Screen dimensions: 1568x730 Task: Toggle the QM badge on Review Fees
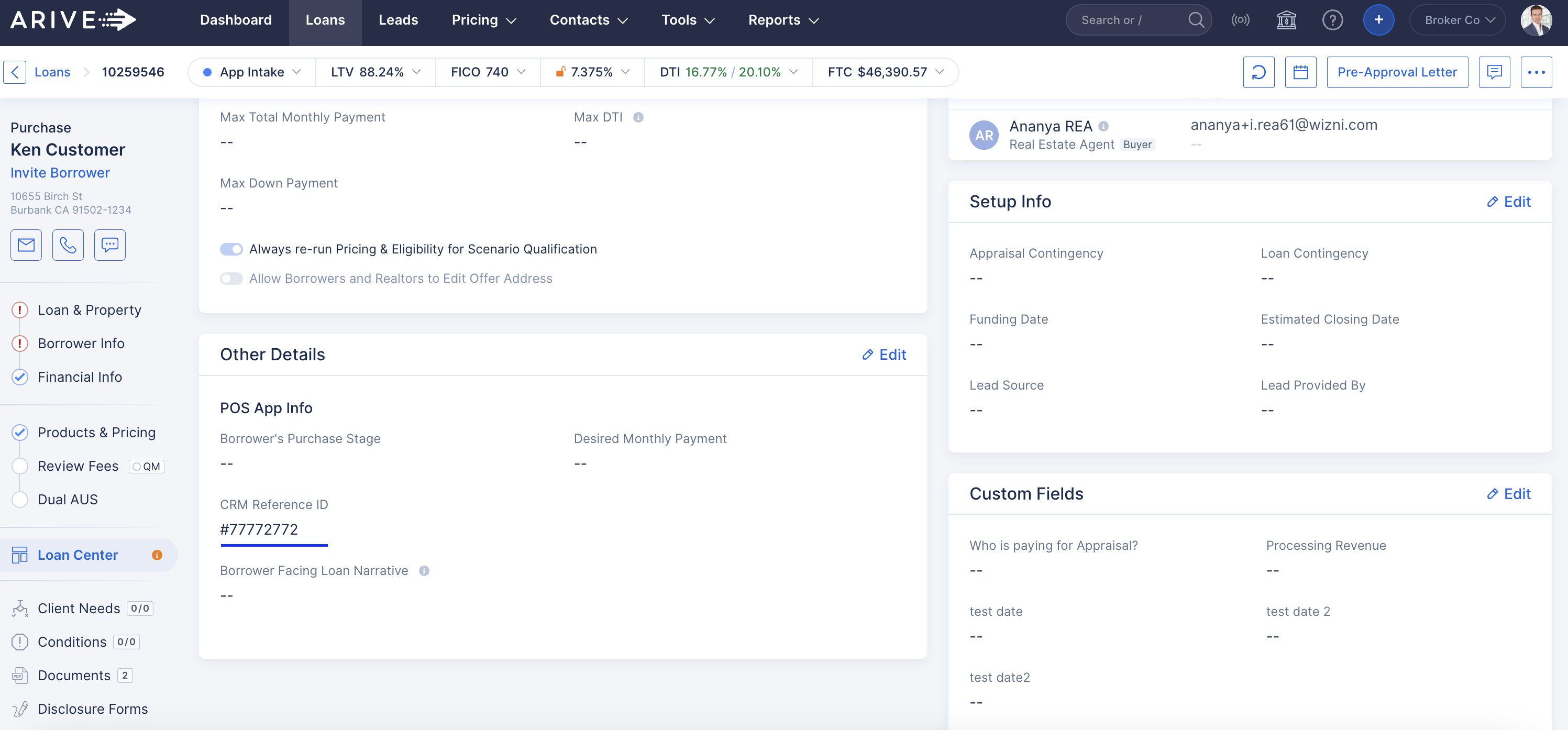[x=147, y=467]
